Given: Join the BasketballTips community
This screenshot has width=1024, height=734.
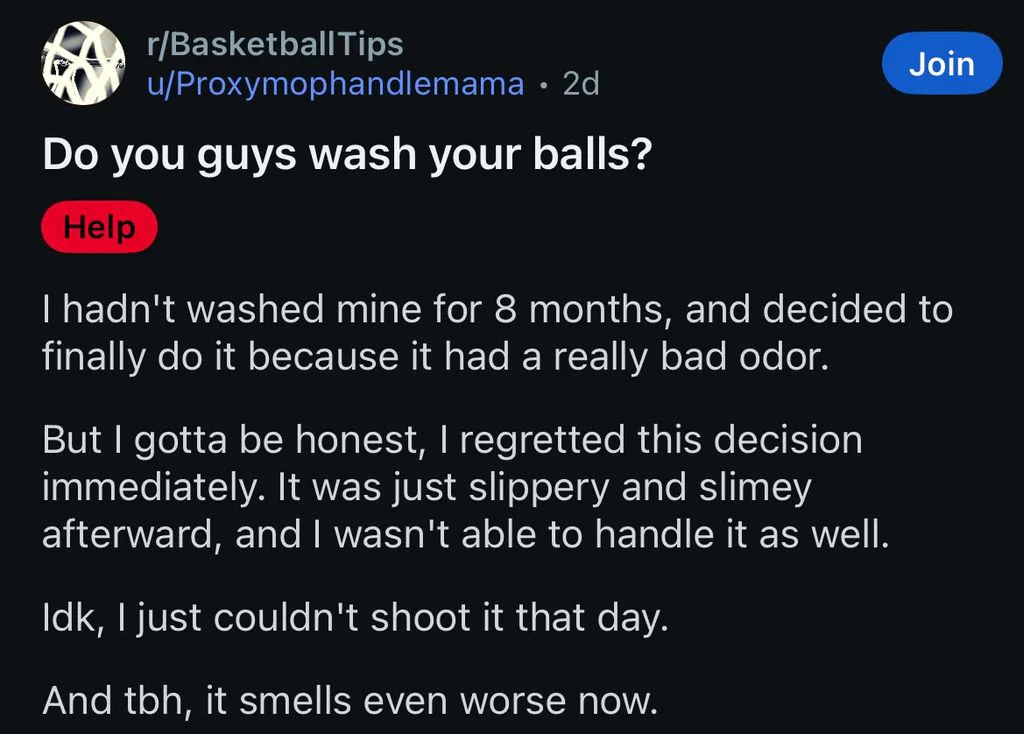Looking at the screenshot, I should 942,63.
